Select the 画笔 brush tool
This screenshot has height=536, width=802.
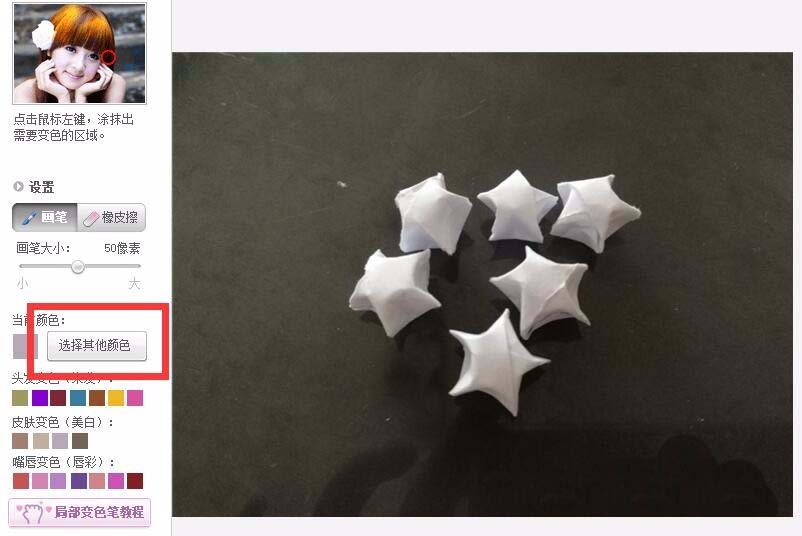[45, 217]
